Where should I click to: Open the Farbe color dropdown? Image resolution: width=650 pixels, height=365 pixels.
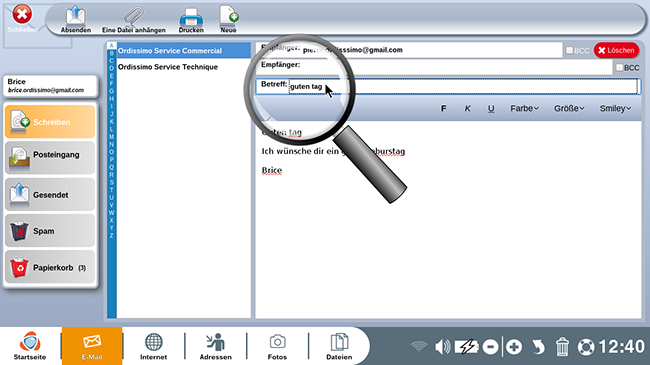coord(524,108)
